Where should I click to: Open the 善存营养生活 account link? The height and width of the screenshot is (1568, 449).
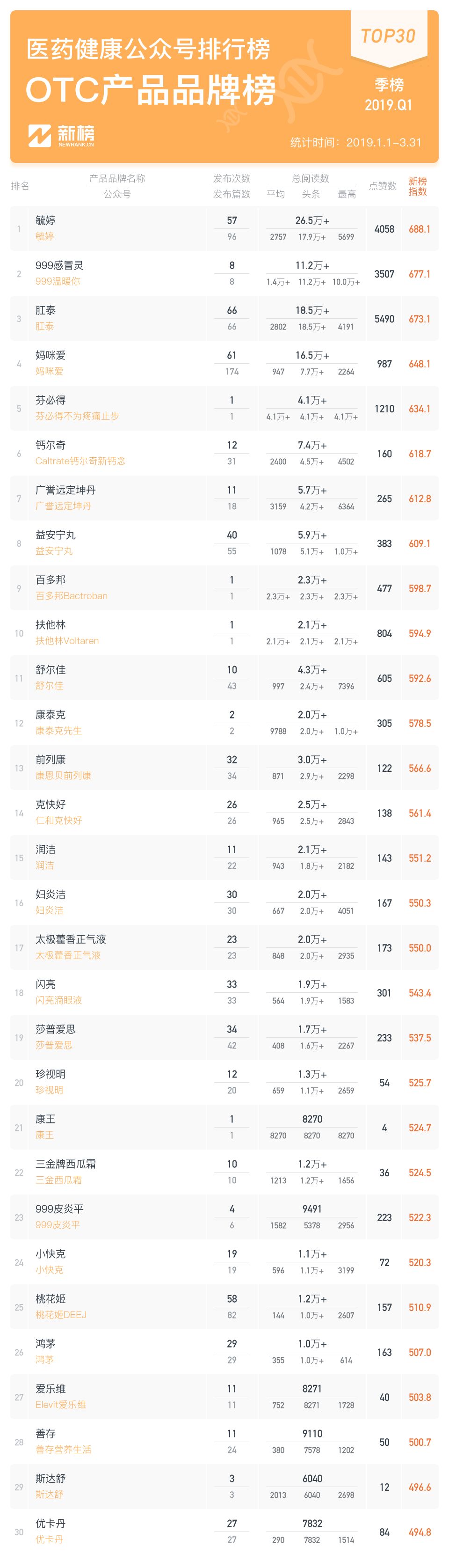click(x=63, y=1450)
